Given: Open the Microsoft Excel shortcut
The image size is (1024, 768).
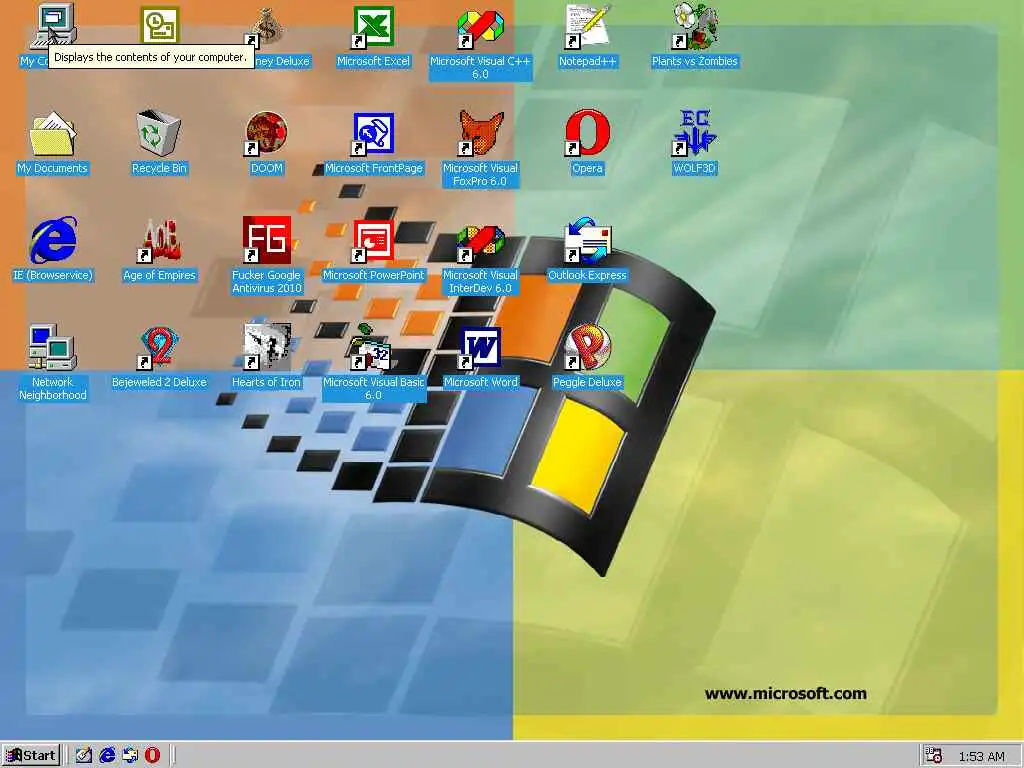Looking at the screenshot, I should pyautogui.click(x=374, y=27).
